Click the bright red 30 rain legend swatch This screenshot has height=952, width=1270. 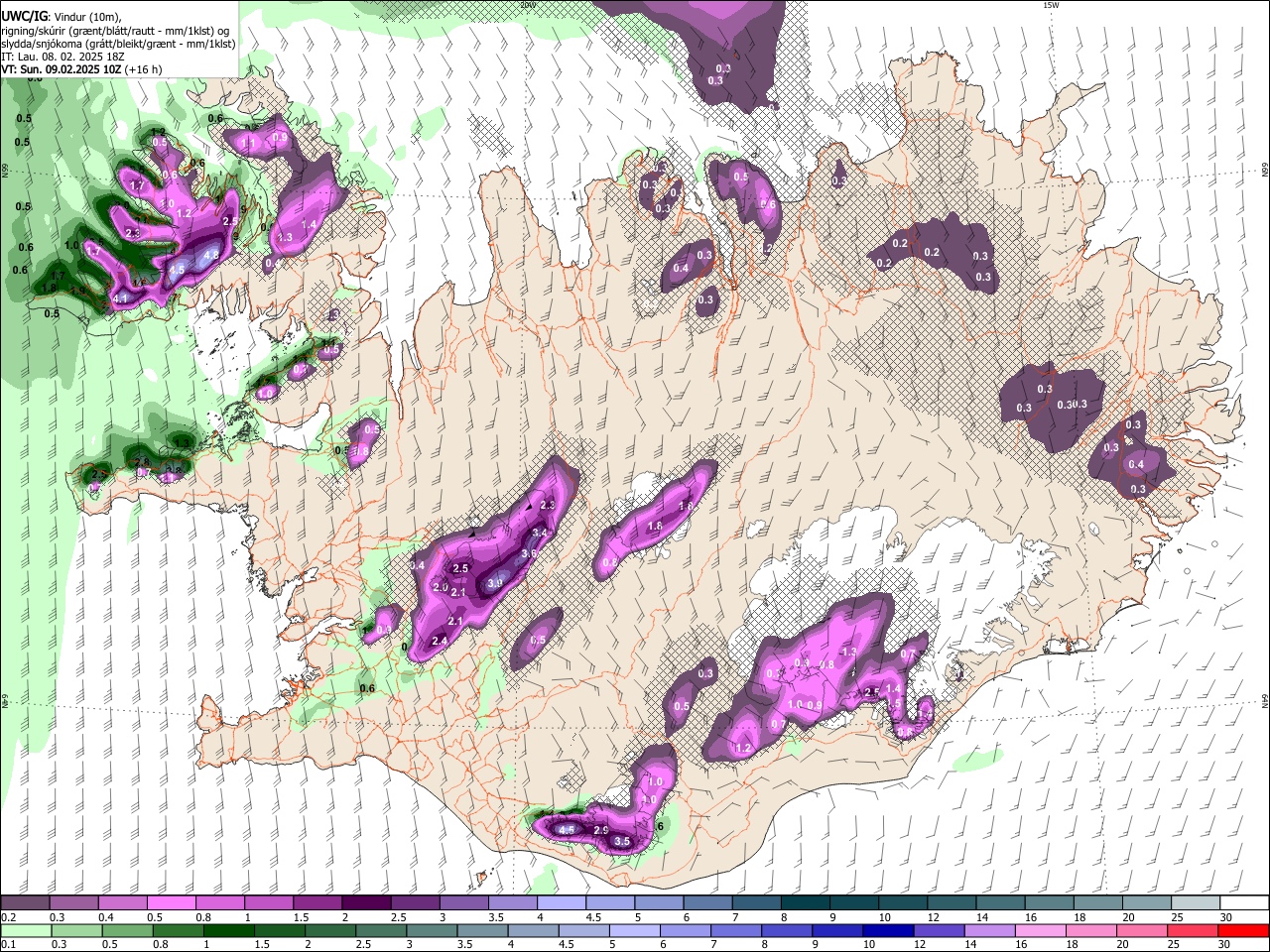point(1243,930)
